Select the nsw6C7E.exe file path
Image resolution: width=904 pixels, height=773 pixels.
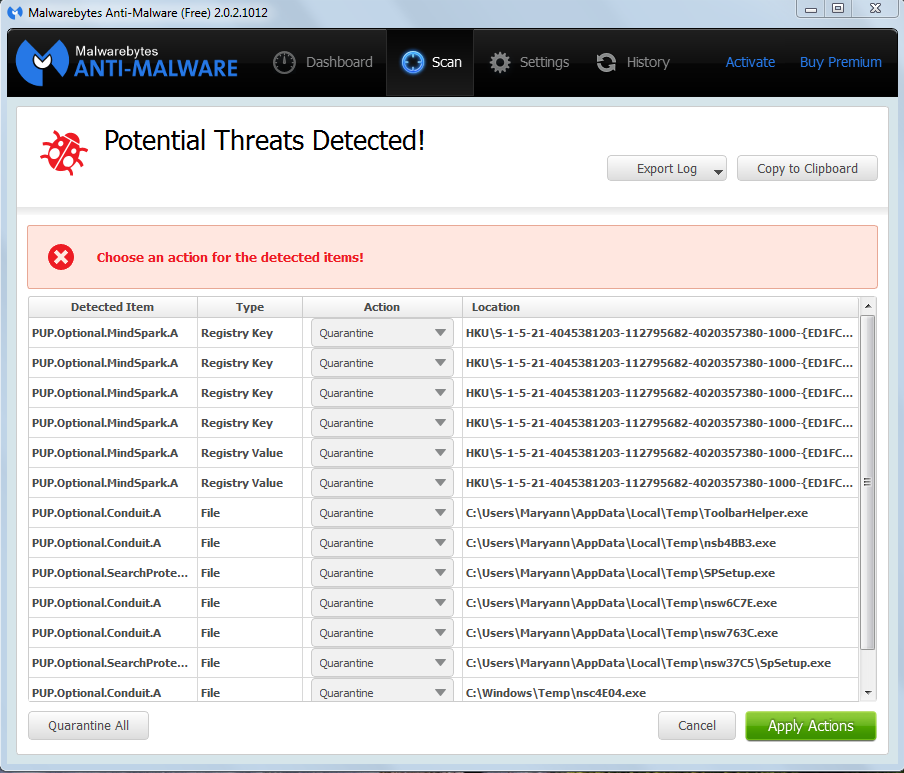pos(621,602)
